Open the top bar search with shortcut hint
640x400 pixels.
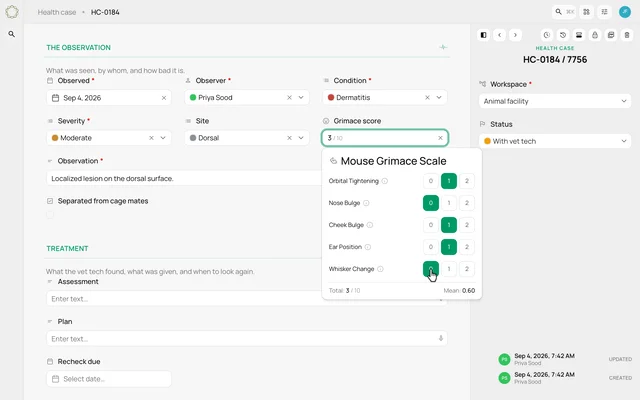pyautogui.click(x=564, y=12)
